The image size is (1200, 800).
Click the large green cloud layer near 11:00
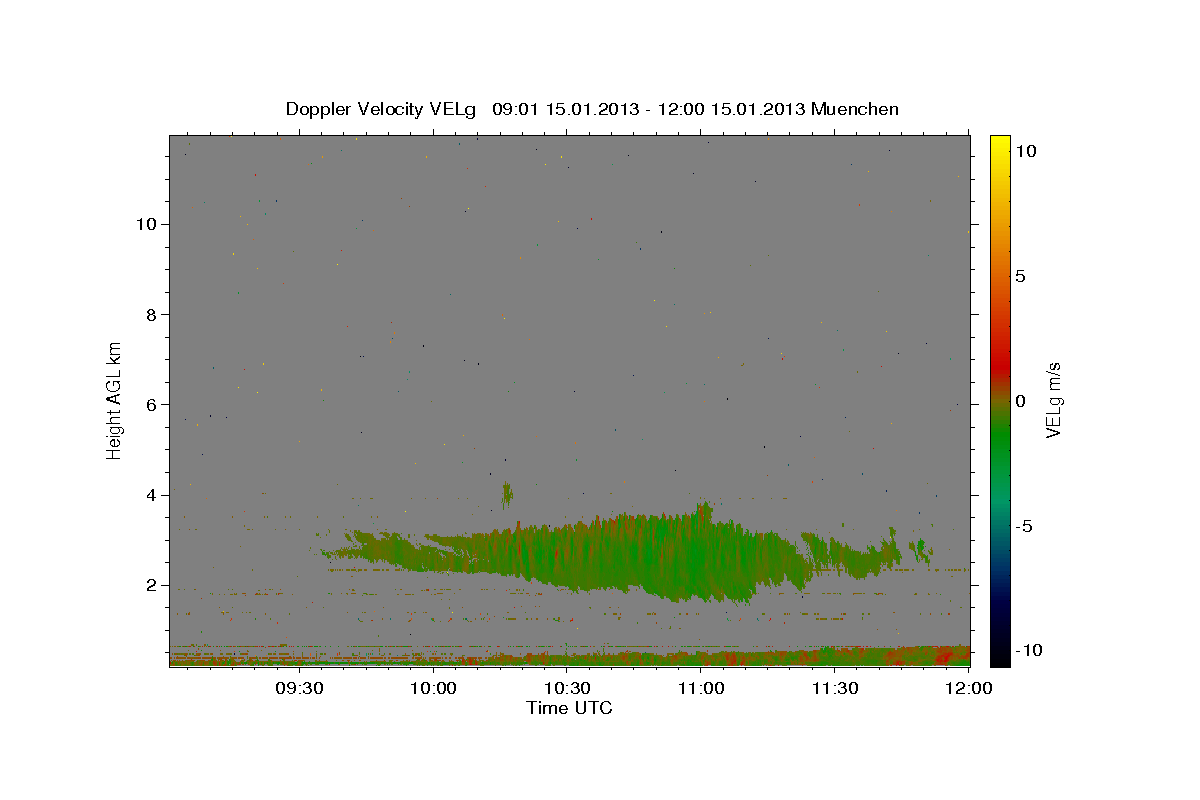click(x=690, y=555)
